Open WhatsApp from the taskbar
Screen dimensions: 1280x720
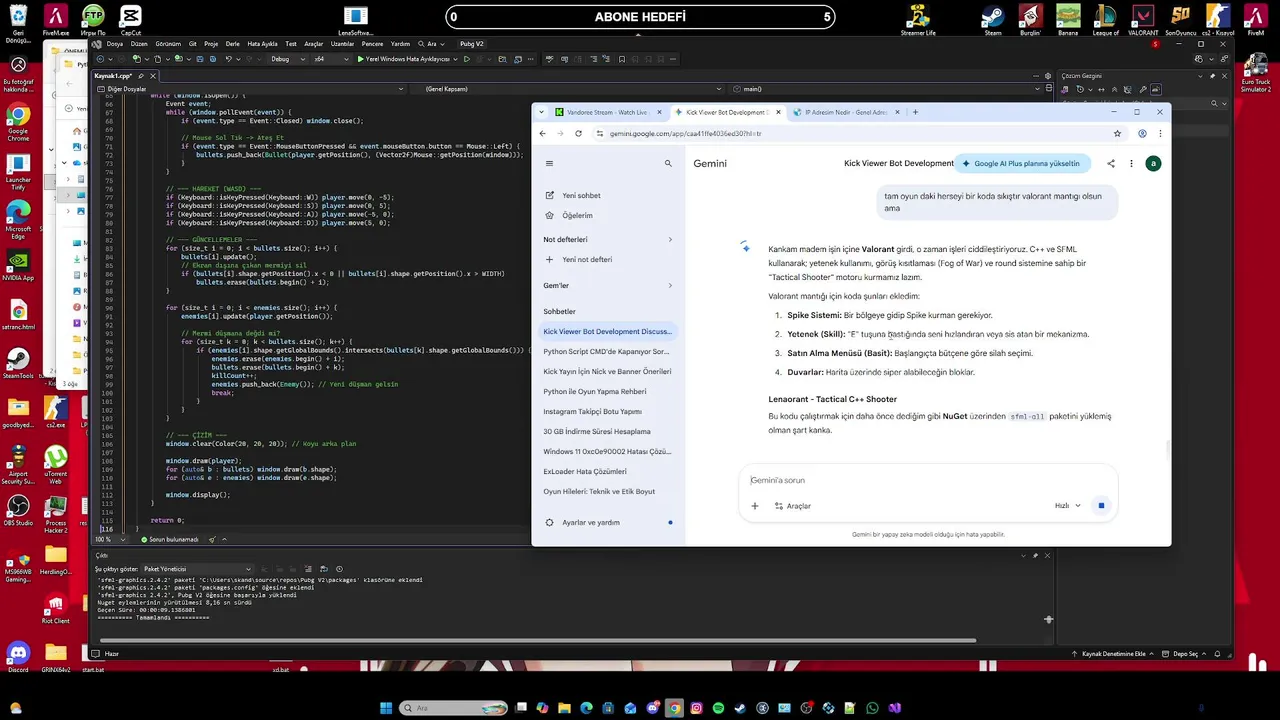pos(872,708)
